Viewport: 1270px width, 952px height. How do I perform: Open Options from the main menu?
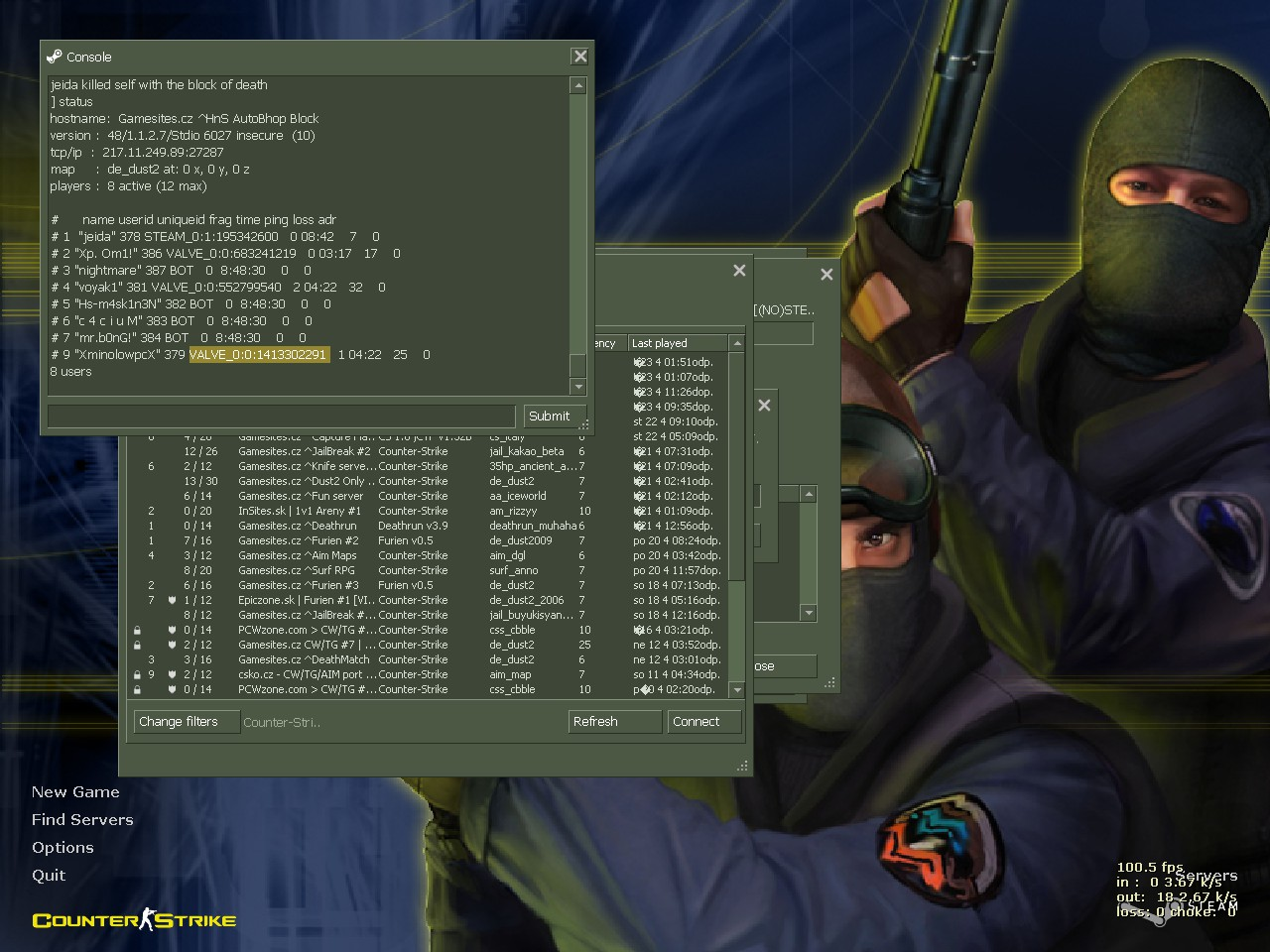click(x=63, y=848)
